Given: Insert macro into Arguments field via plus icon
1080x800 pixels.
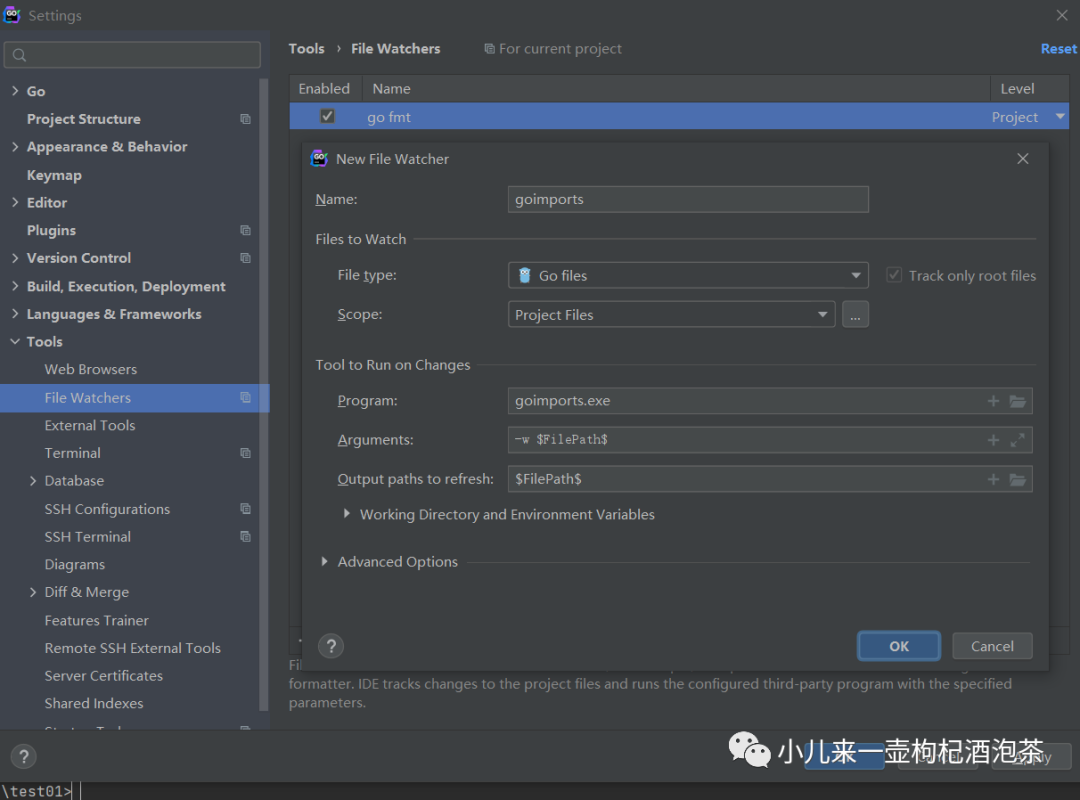Looking at the screenshot, I should click(x=993, y=440).
